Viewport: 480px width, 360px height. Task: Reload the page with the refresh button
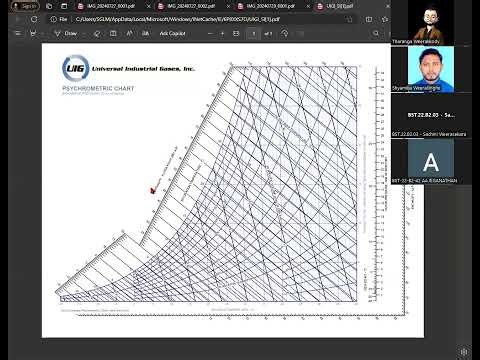(34, 19)
